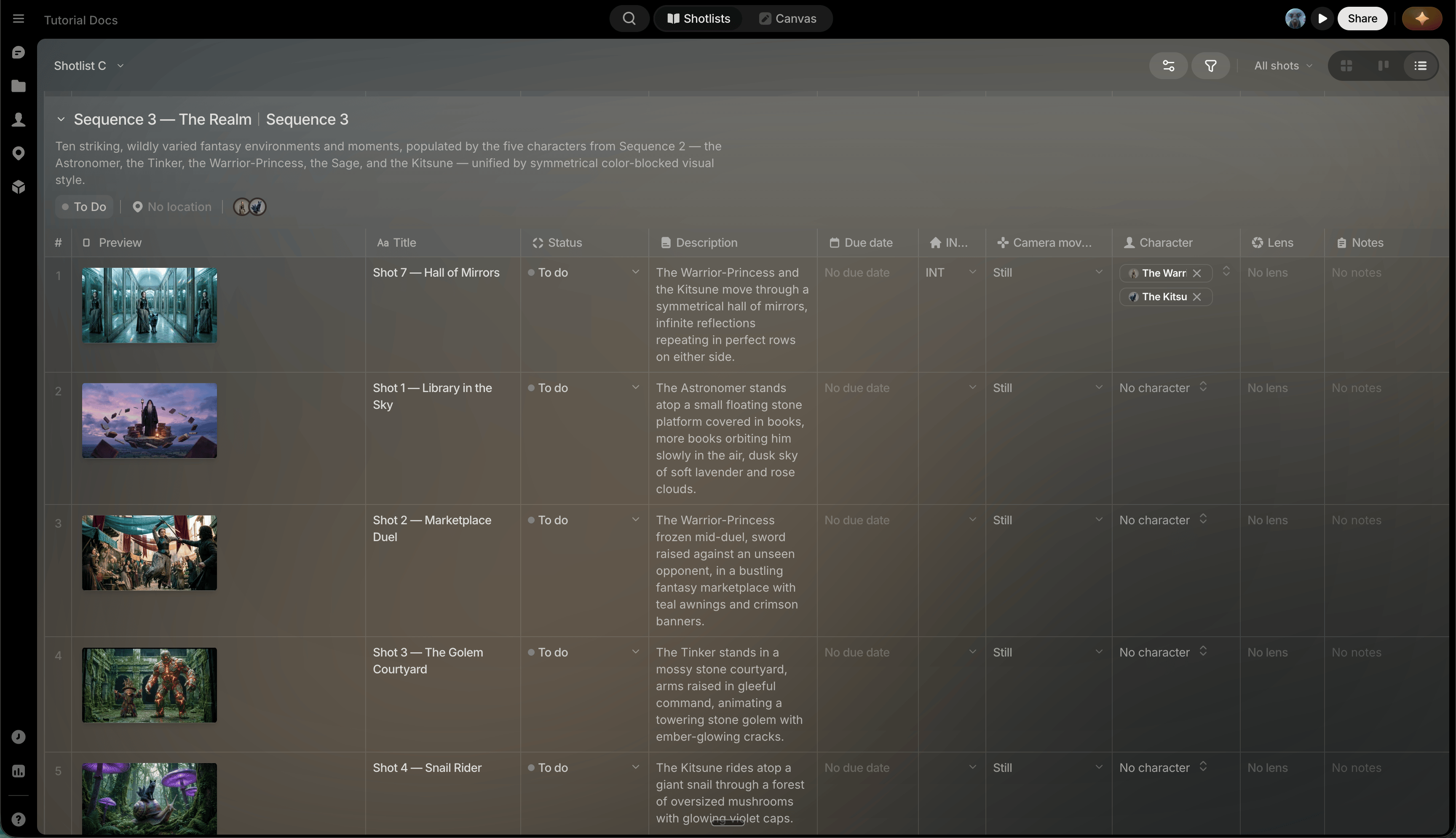Open the filter funnel icon
This screenshot has height=838, width=1456.
(1210, 66)
